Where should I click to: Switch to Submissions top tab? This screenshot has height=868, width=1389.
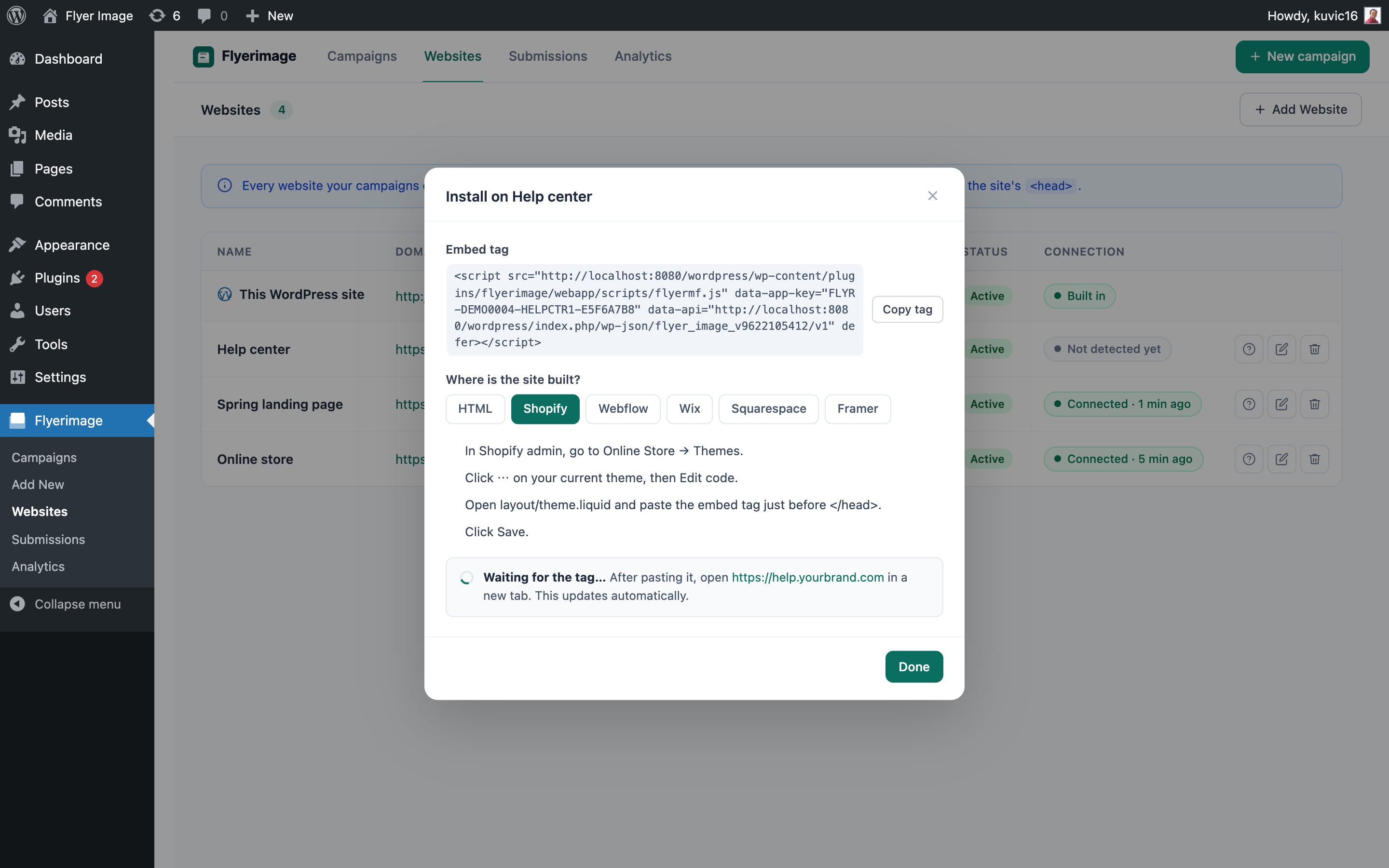point(547,56)
